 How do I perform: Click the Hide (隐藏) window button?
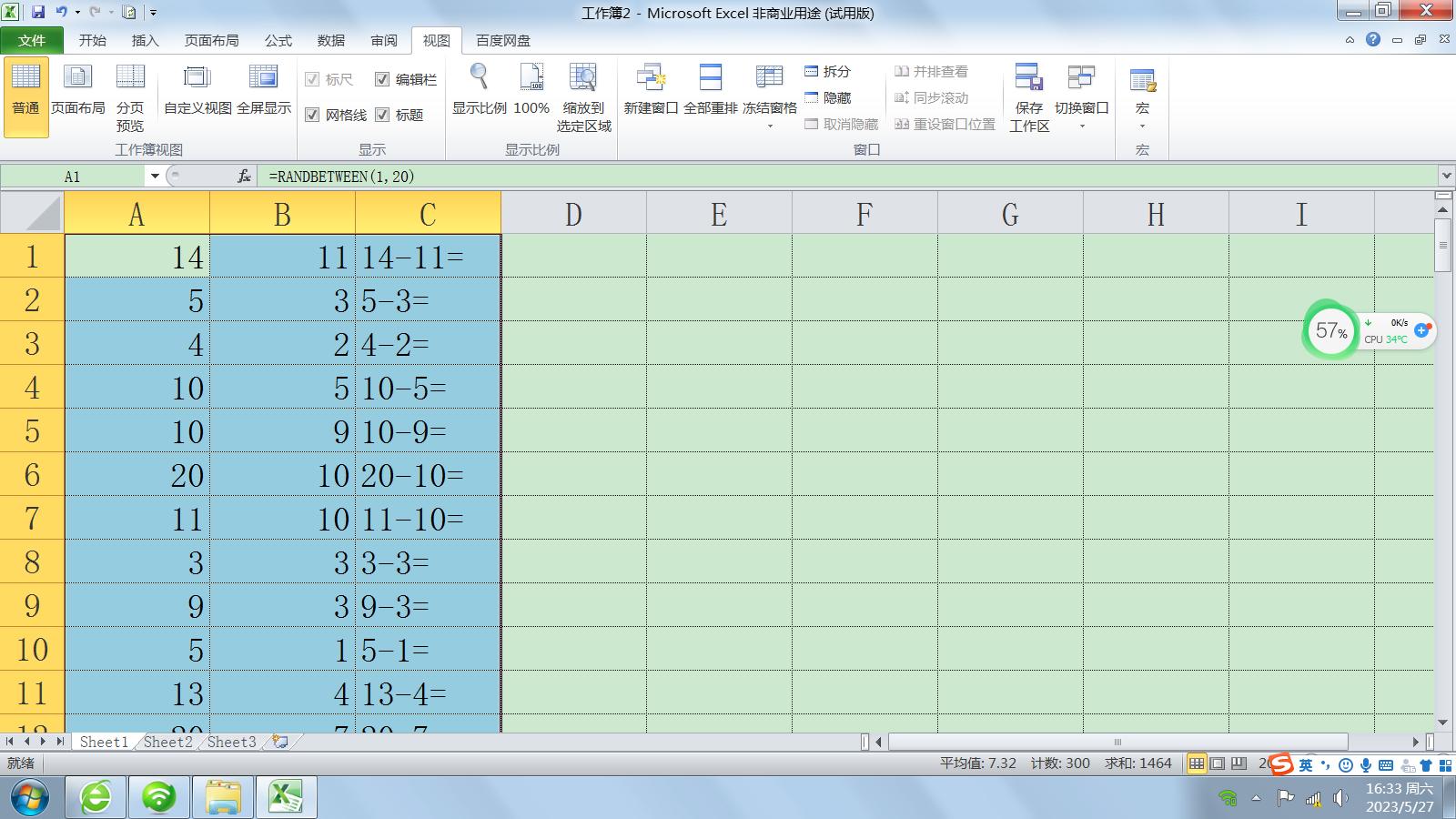[827, 97]
